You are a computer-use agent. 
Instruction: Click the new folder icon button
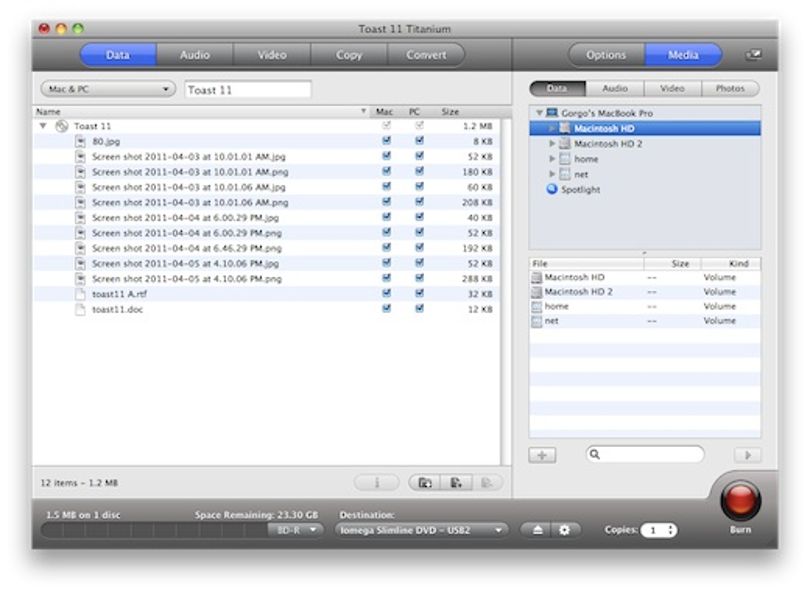425,483
